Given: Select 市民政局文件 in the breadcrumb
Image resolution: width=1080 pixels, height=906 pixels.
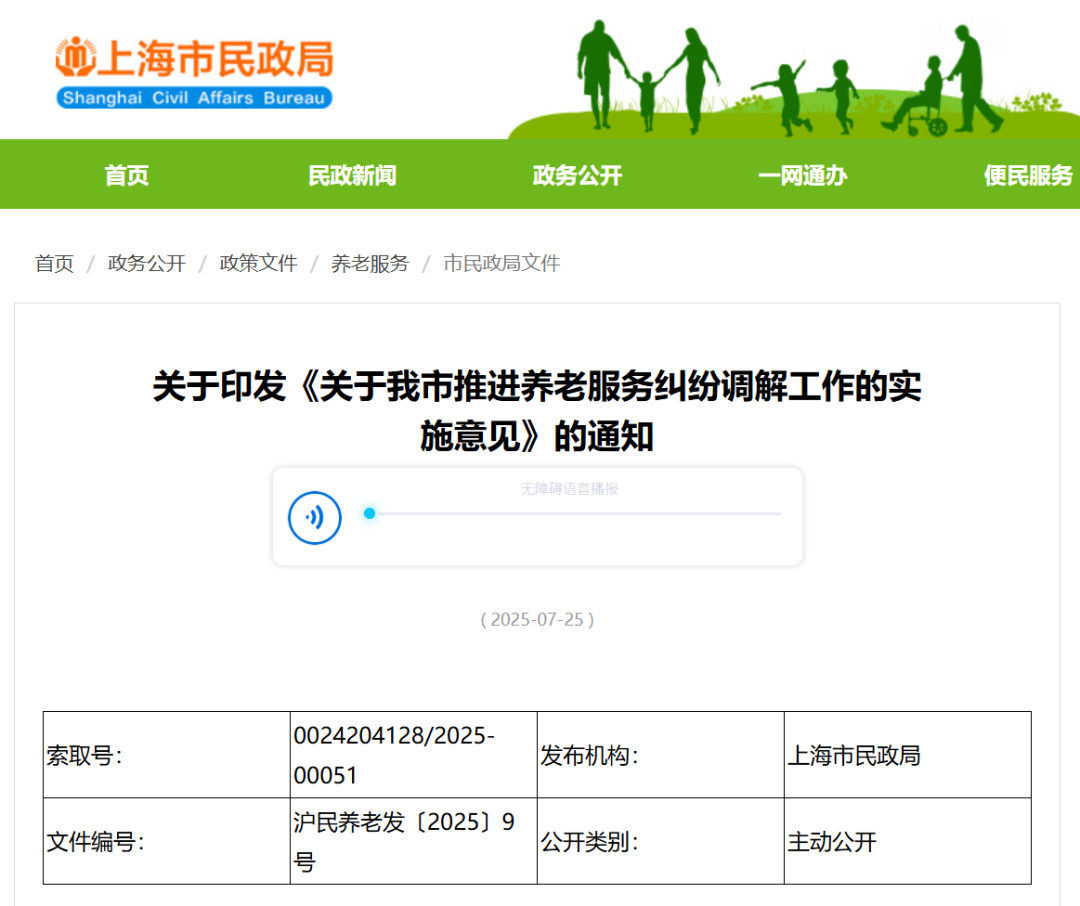Looking at the screenshot, I should point(502,263).
